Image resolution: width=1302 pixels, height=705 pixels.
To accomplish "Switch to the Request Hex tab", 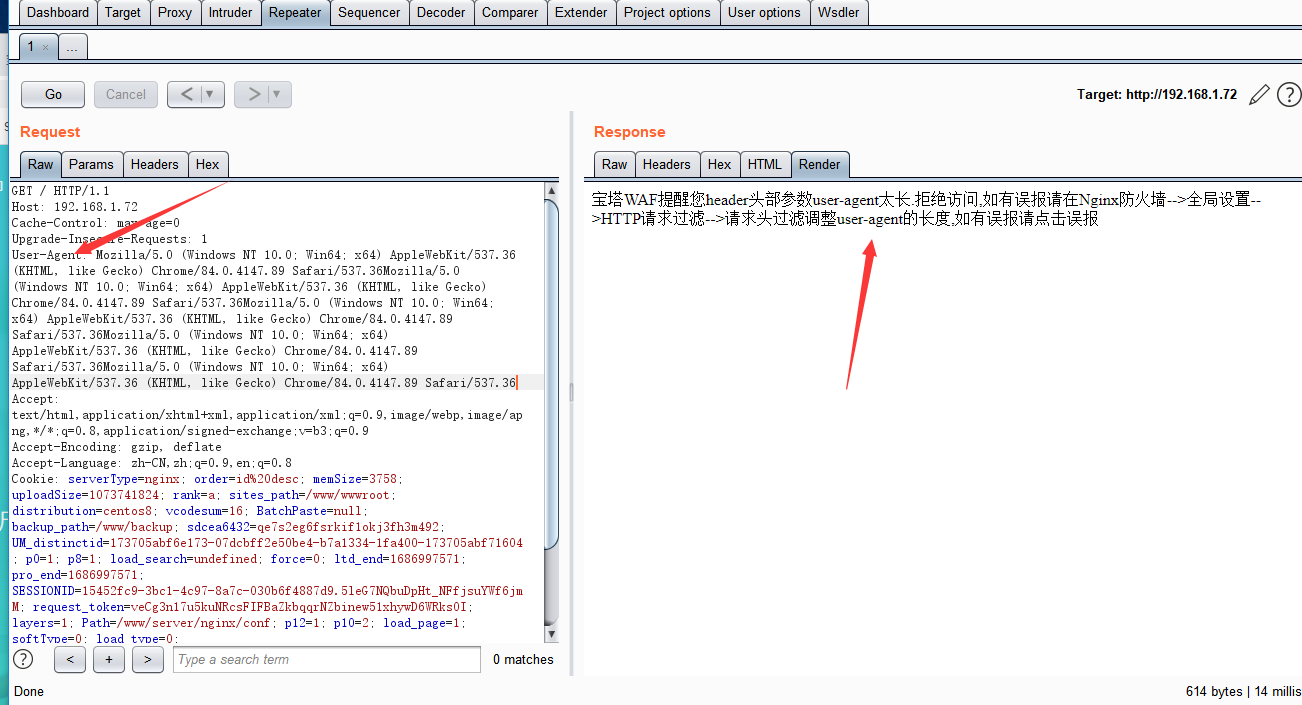I will pyautogui.click(x=208, y=165).
